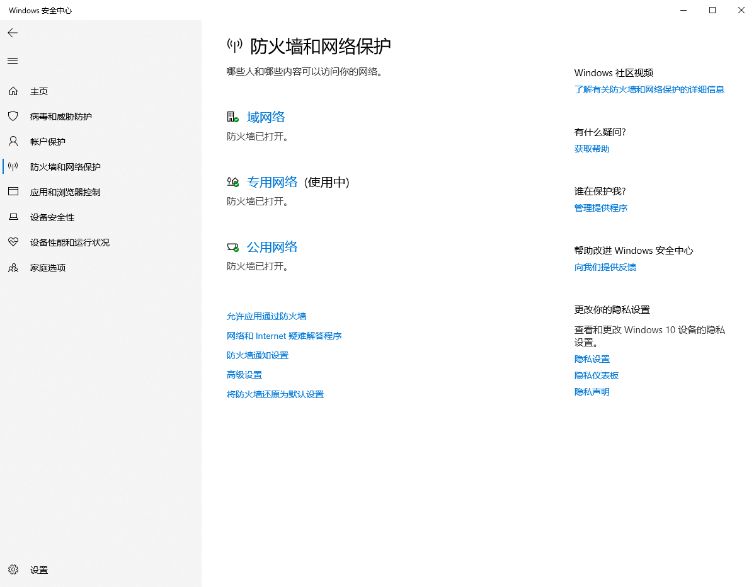Viewport: 755px width, 587px height.
Task: Click the Windows 社区视频 heading
Action: (613, 73)
